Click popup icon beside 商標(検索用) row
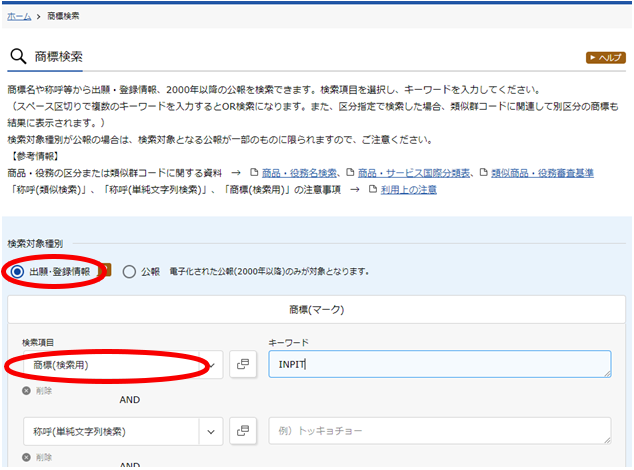The height and width of the screenshot is (470, 634). (243, 364)
